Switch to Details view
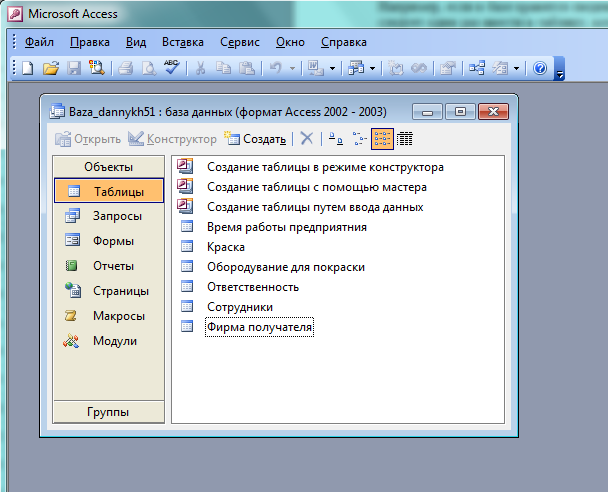The width and height of the screenshot is (608, 492). point(404,138)
